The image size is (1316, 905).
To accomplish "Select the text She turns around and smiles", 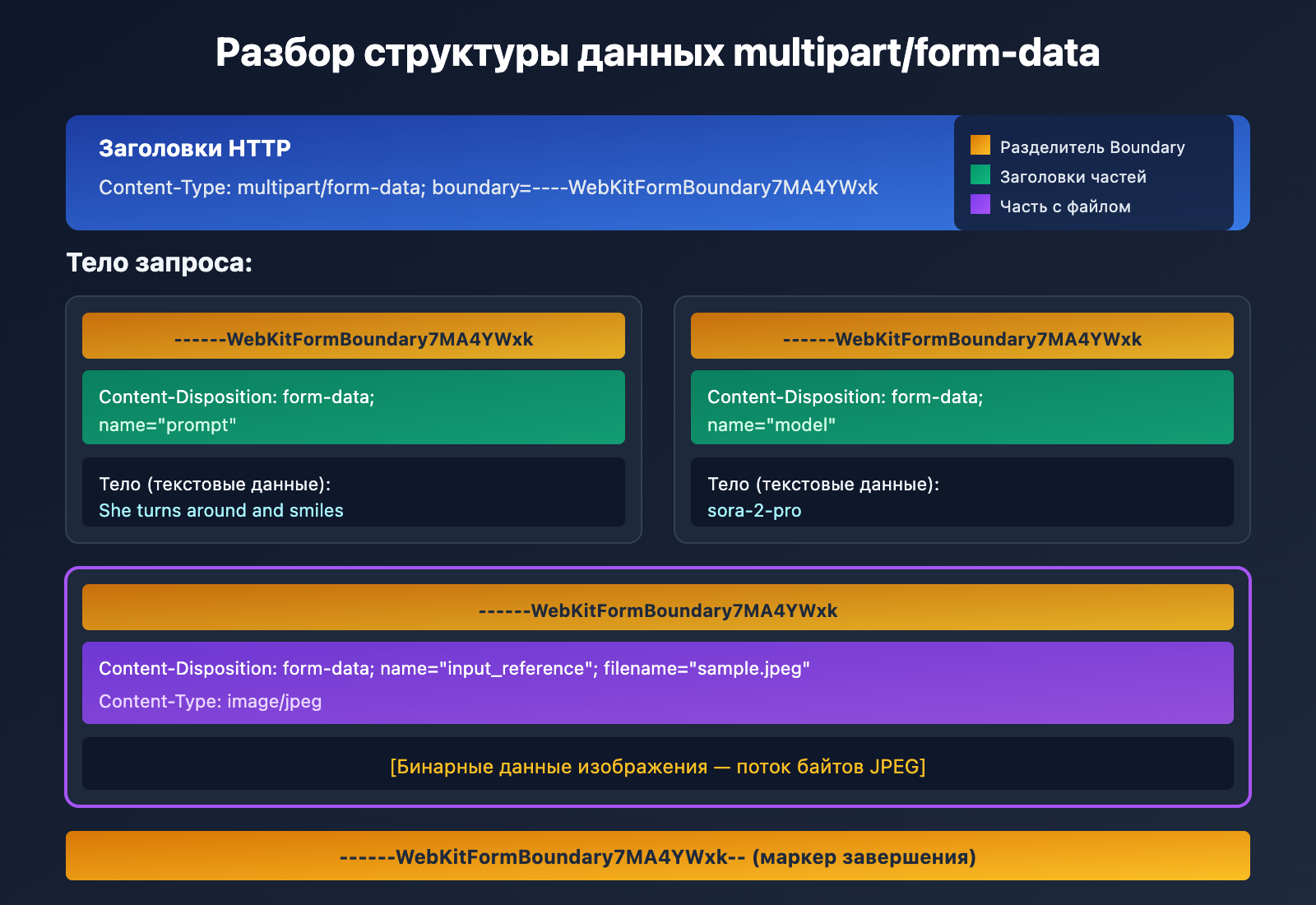I will pos(220,510).
